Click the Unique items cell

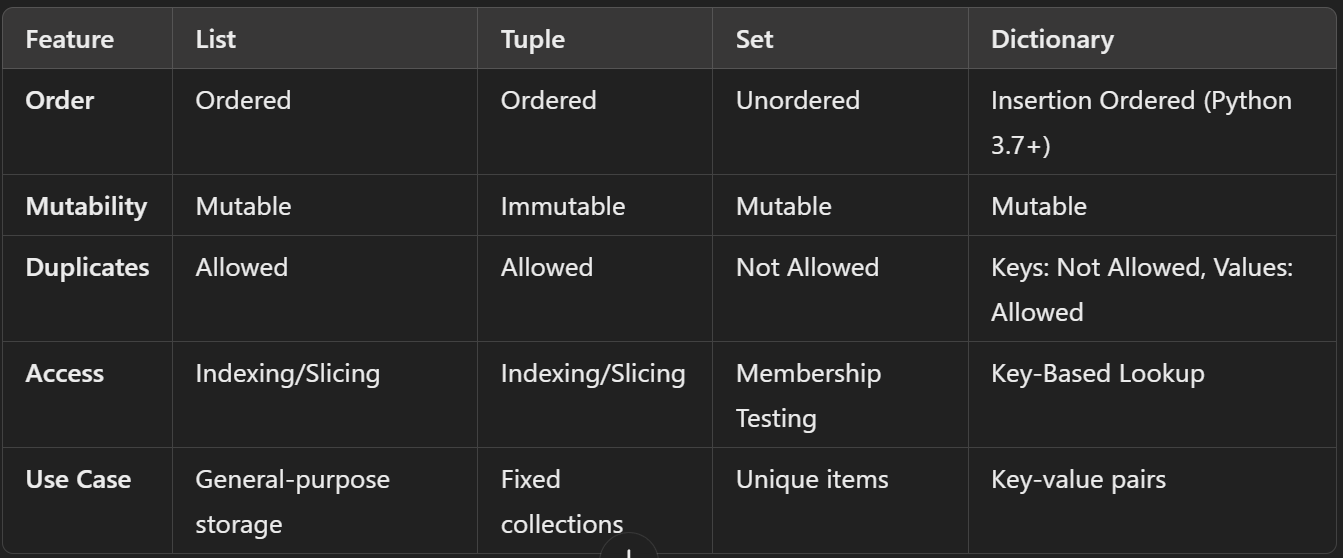[x=812, y=479]
